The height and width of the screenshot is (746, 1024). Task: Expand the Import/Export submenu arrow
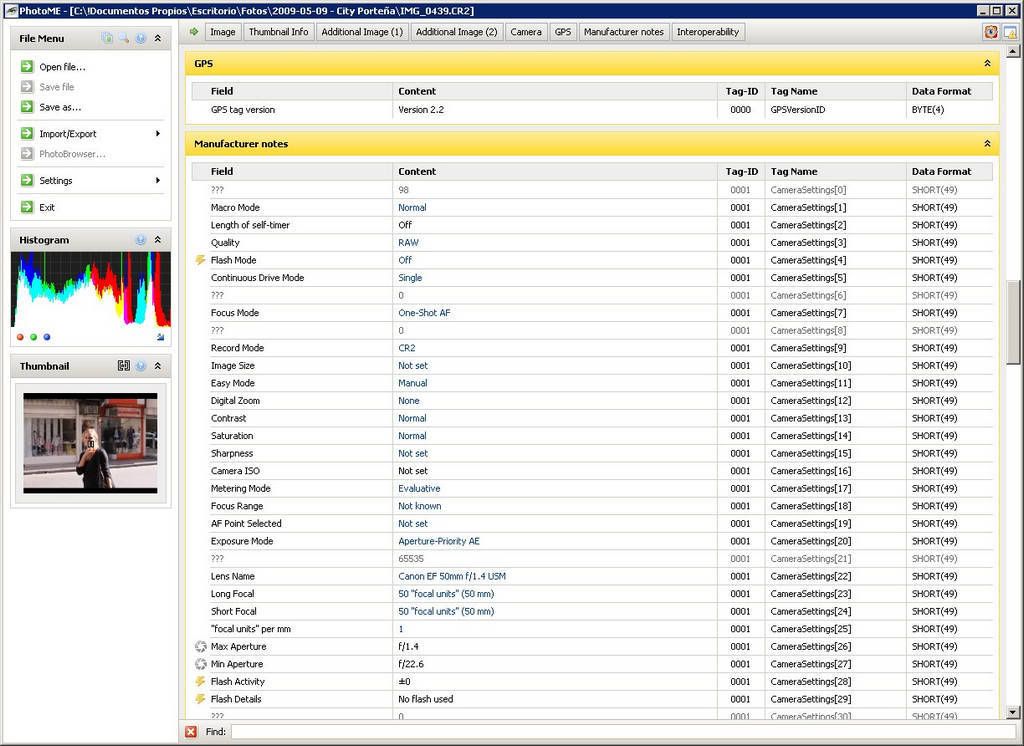(x=158, y=133)
